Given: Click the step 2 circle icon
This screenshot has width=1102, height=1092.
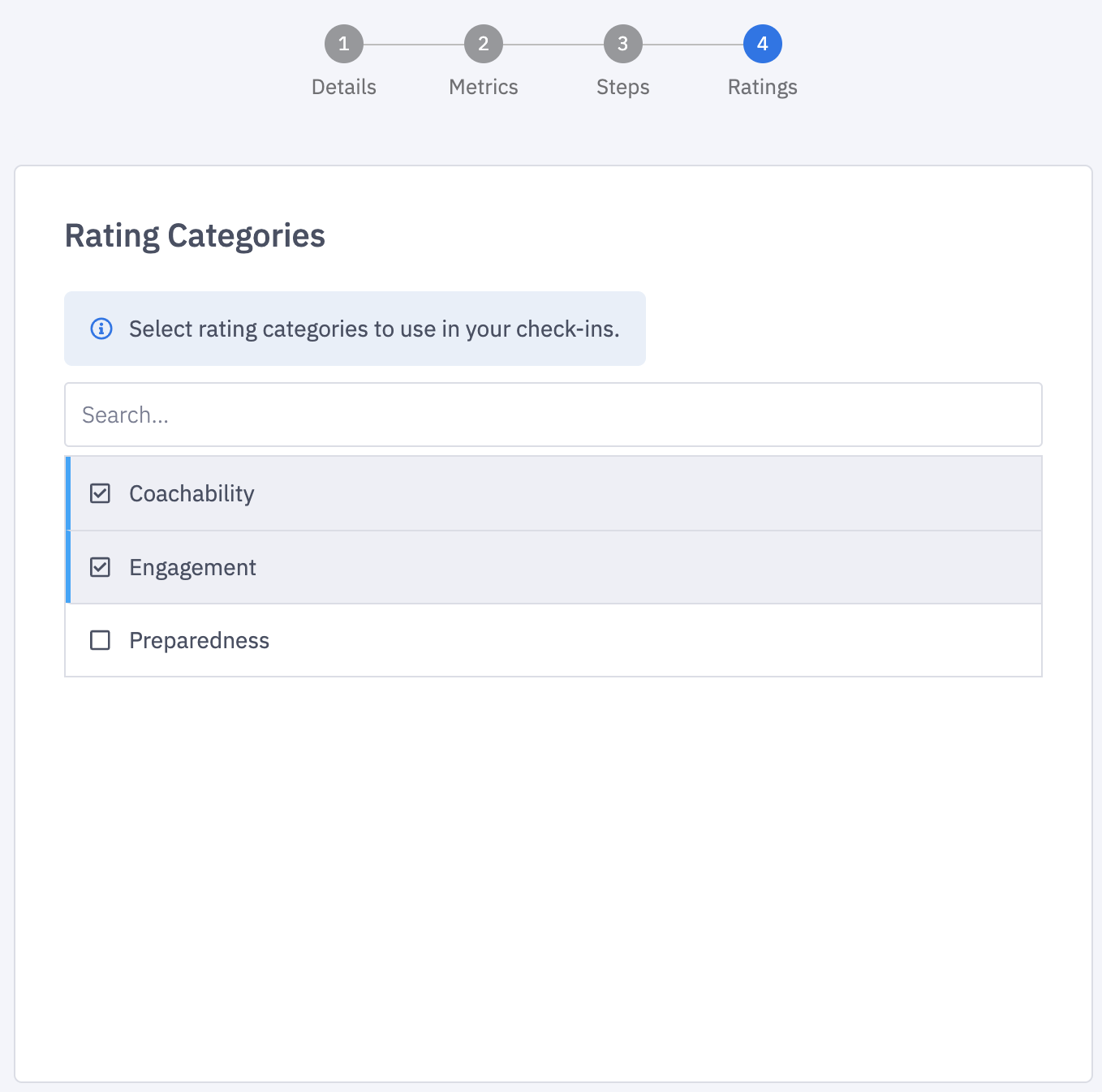Looking at the screenshot, I should (x=484, y=44).
